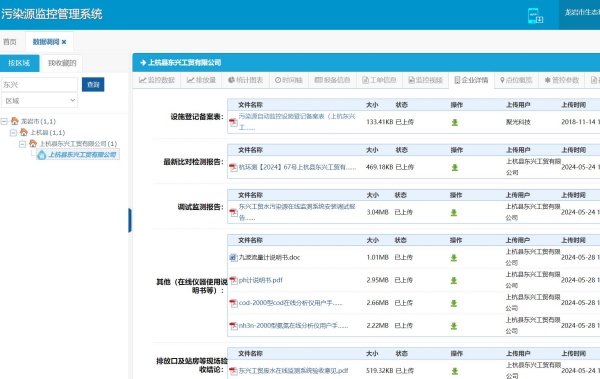
Task: Download the 杭环测【2024】67号 report
Action: coord(455,168)
